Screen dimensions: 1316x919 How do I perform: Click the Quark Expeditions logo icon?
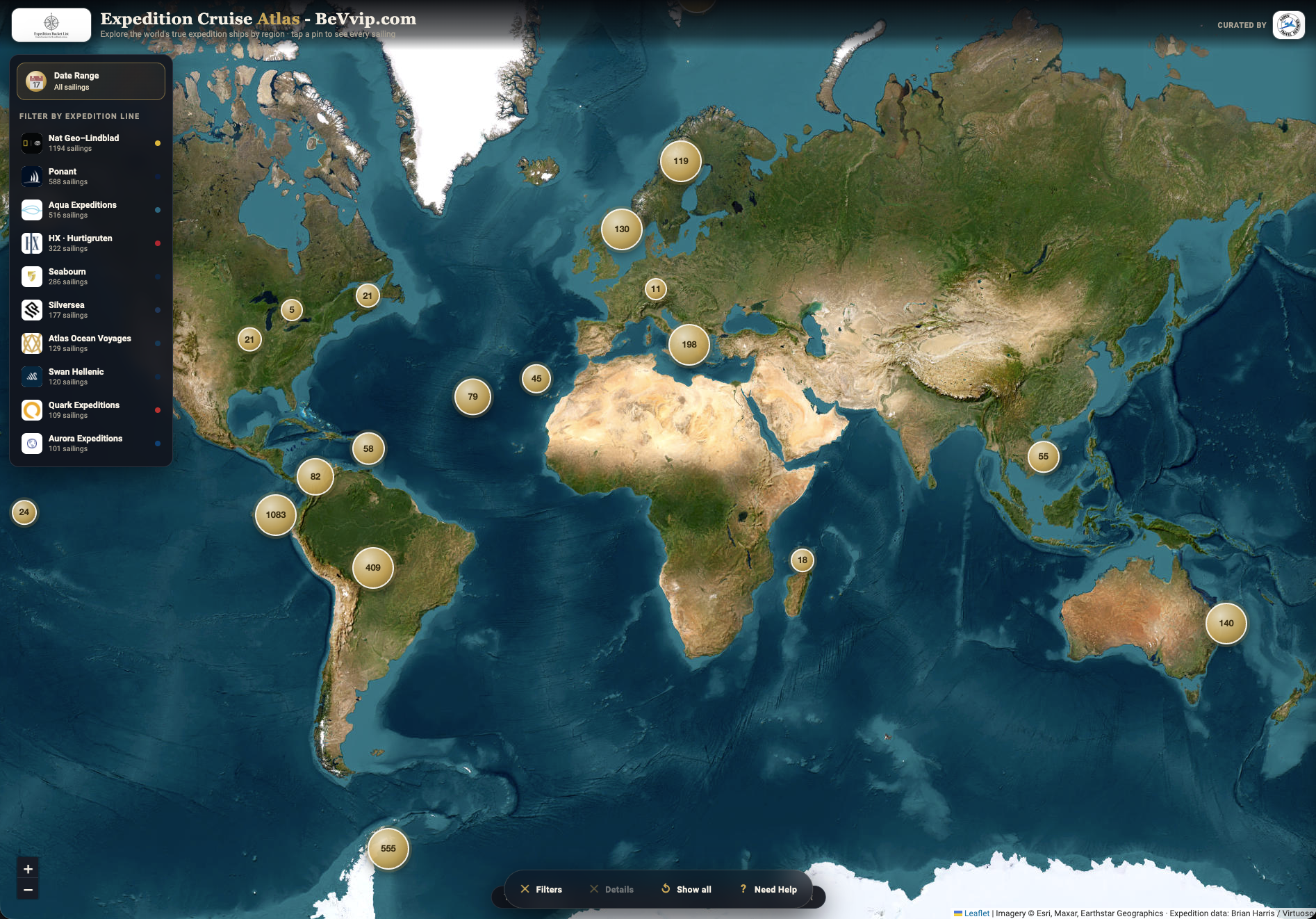[x=32, y=410]
